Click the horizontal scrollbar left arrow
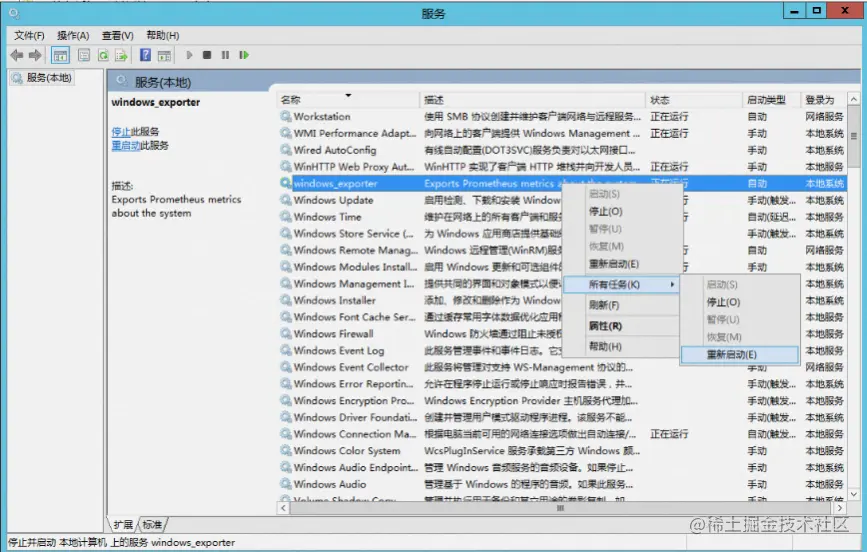 tap(283, 508)
